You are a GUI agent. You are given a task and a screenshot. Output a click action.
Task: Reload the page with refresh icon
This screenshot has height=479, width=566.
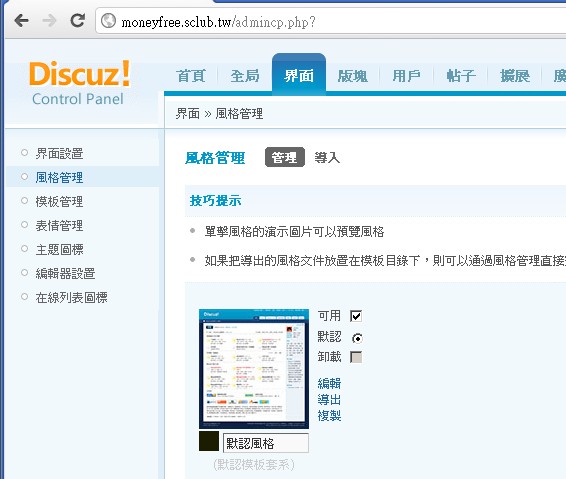[x=77, y=20]
